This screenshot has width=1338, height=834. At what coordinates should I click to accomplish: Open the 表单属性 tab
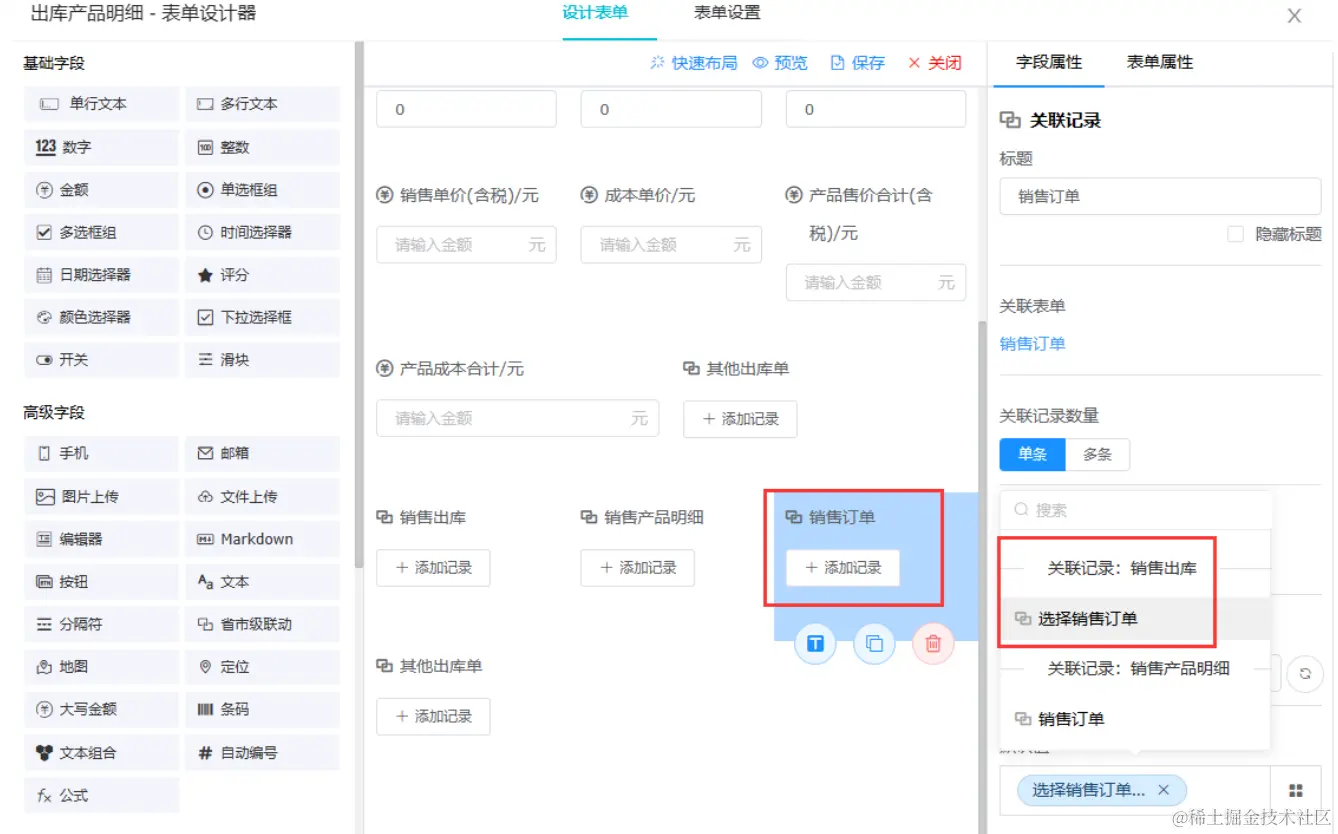pos(1160,62)
